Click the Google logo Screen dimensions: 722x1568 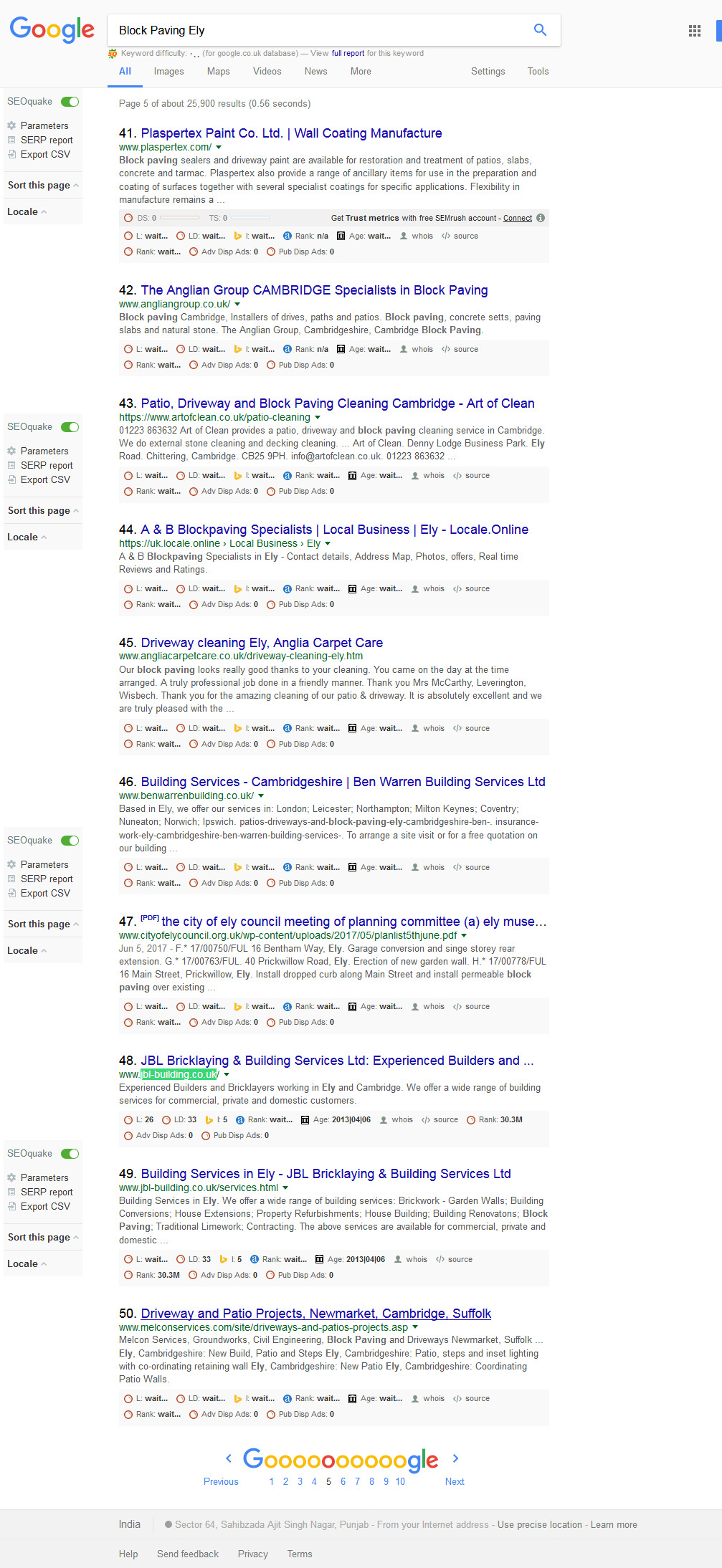coord(52,30)
